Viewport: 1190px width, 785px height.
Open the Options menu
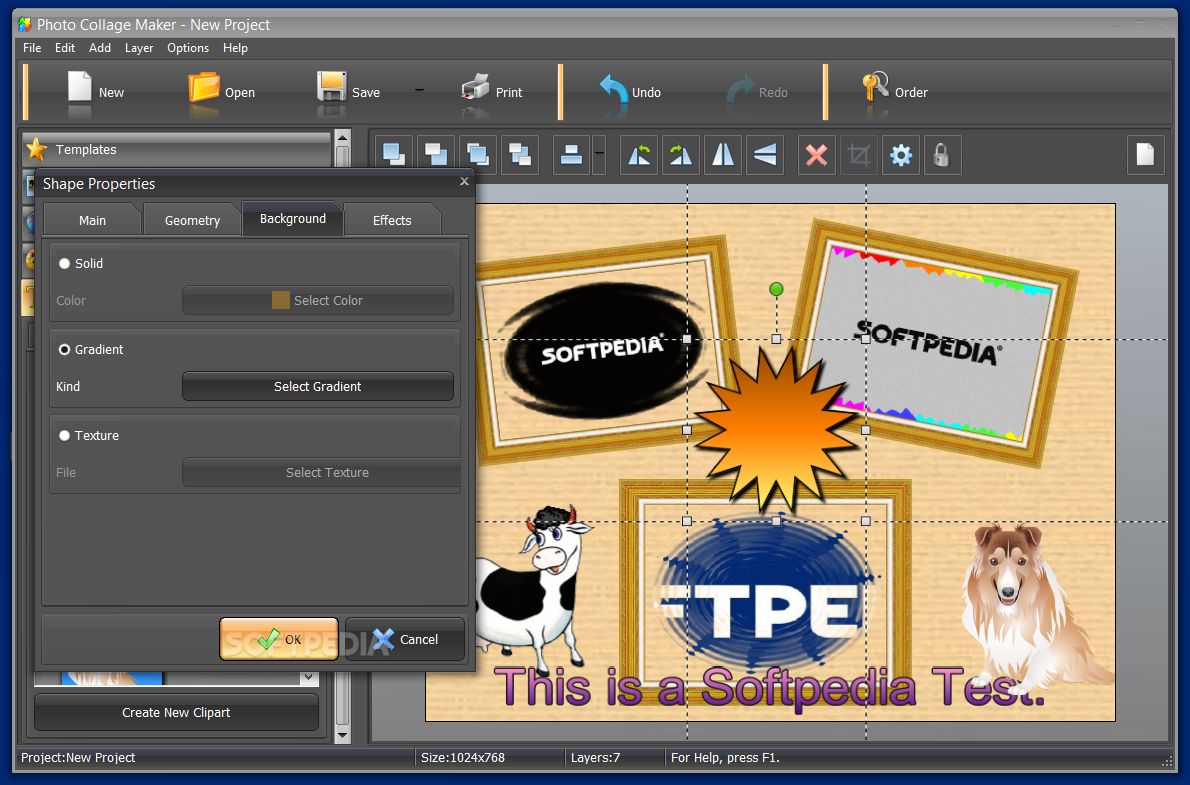tap(187, 48)
